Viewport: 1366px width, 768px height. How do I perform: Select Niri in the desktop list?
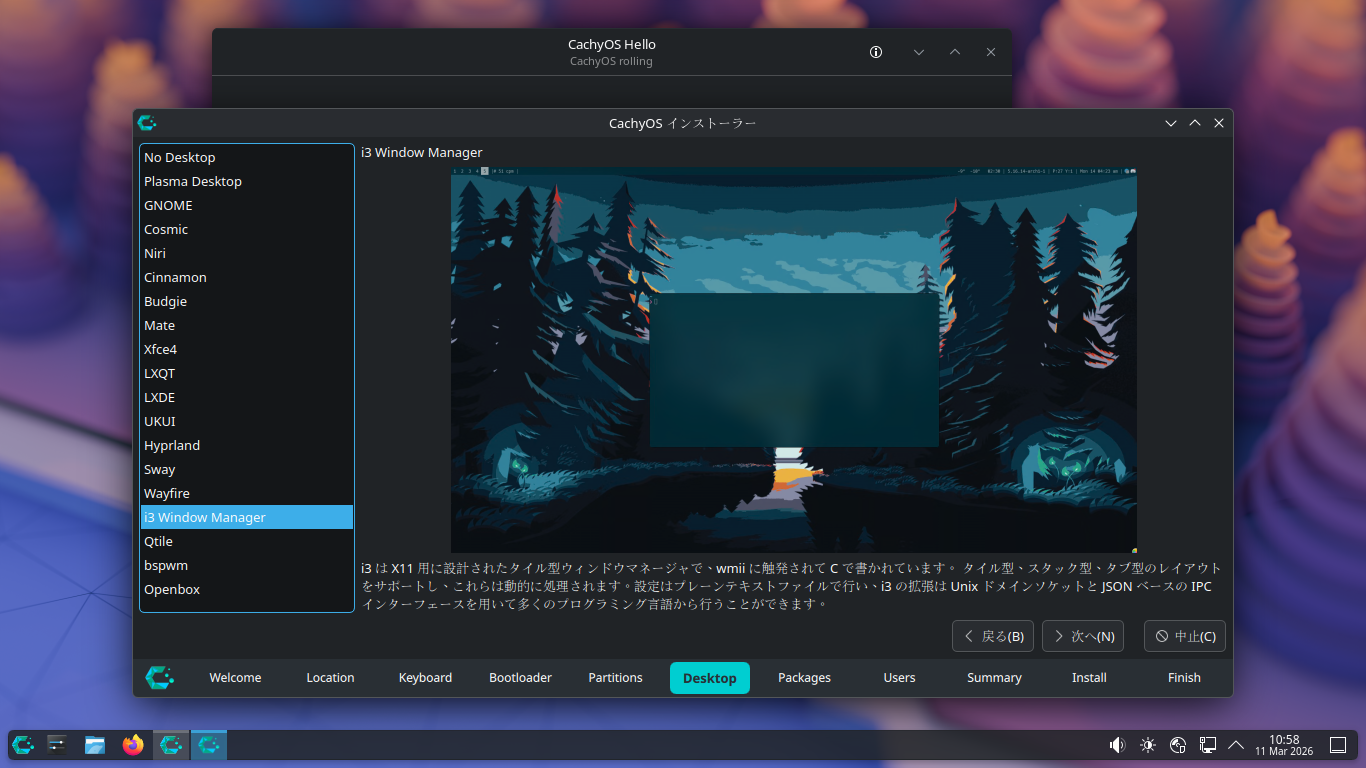pyautogui.click(x=247, y=253)
